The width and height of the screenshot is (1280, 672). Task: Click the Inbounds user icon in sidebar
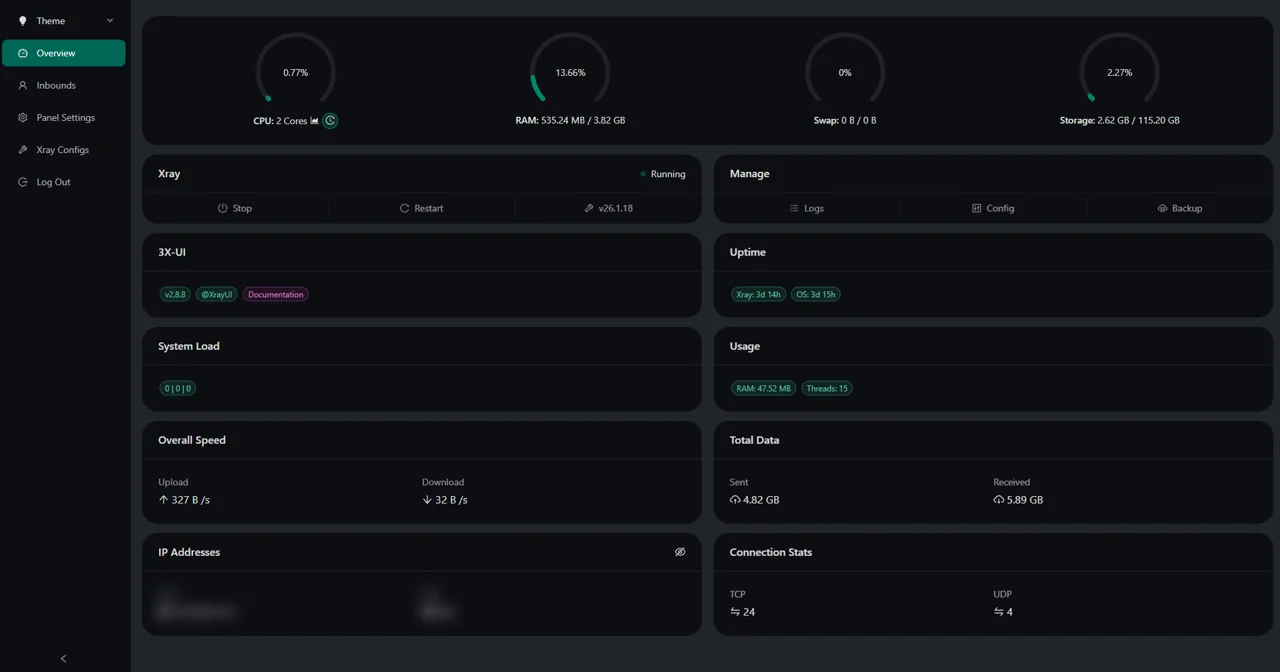23,85
